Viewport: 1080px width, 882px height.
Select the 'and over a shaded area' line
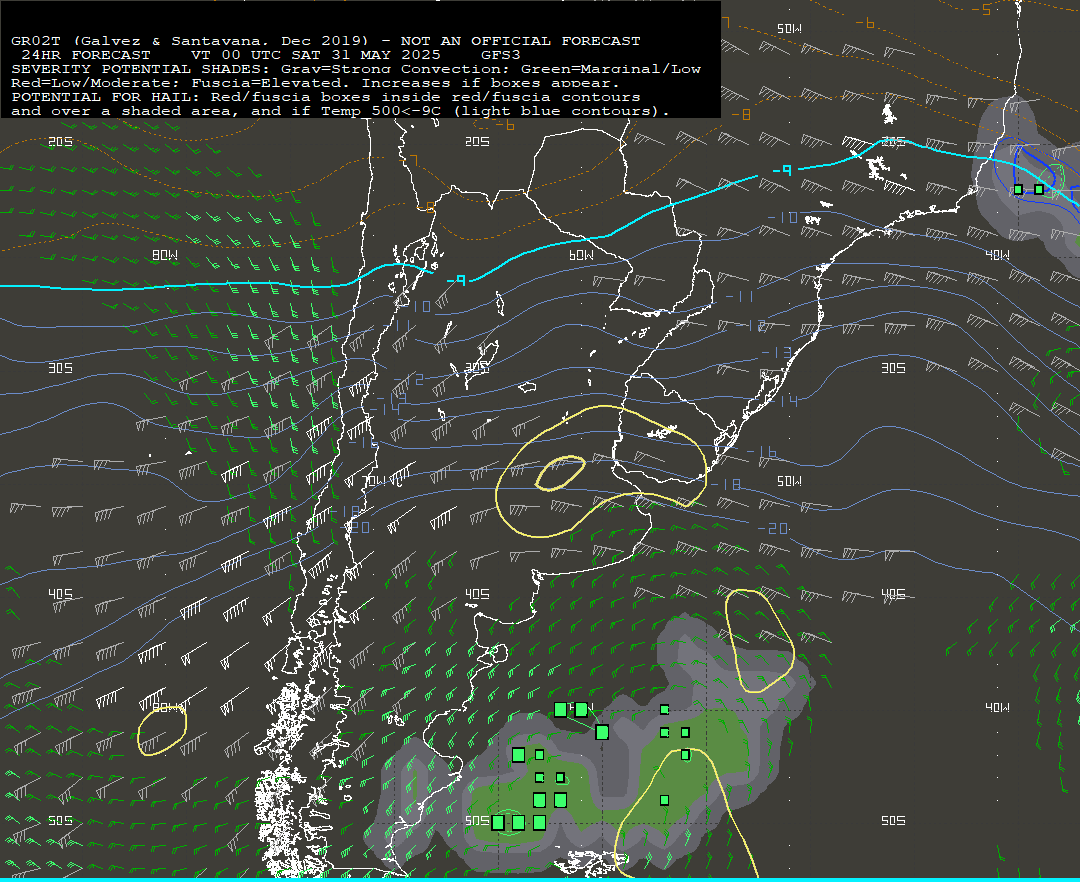point(340,111)
